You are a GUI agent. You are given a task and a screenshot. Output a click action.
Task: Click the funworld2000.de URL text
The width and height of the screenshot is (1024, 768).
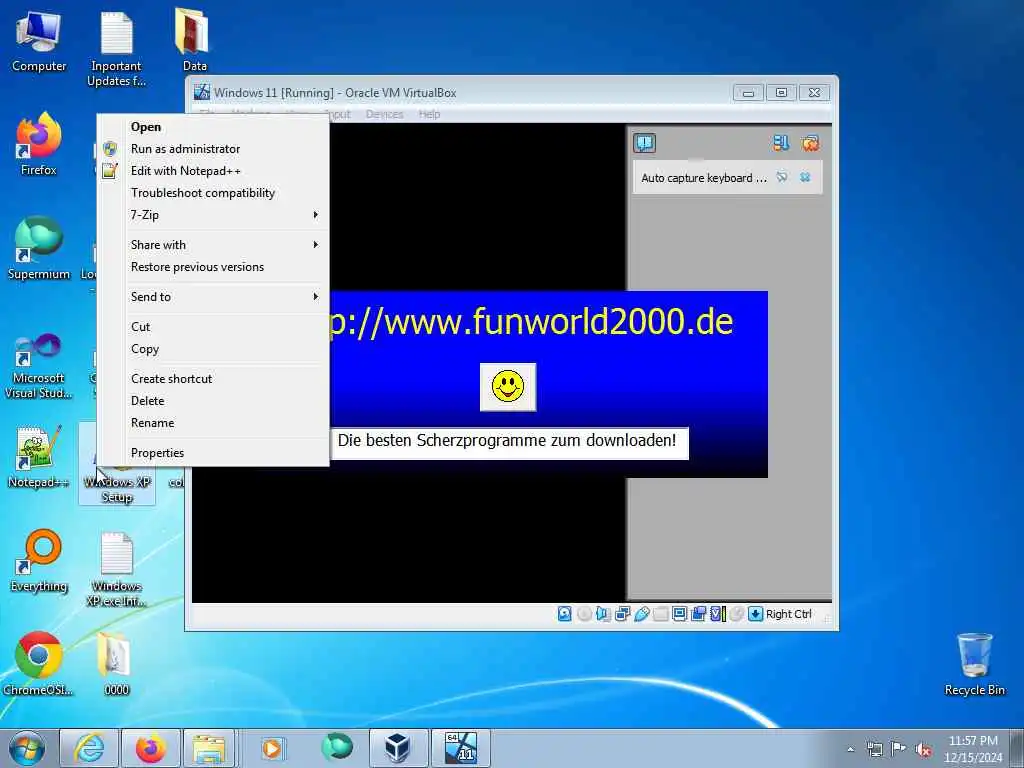click(532, 321)
